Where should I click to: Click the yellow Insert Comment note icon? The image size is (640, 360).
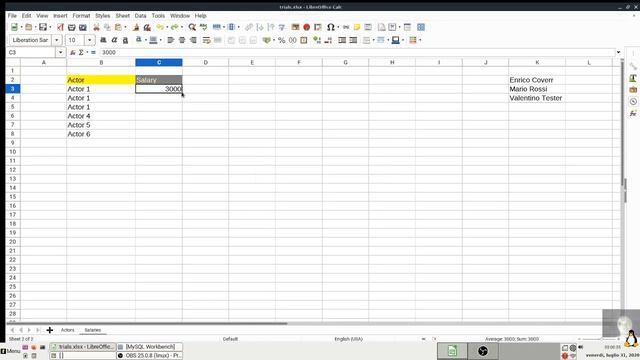tap(357, 27)
